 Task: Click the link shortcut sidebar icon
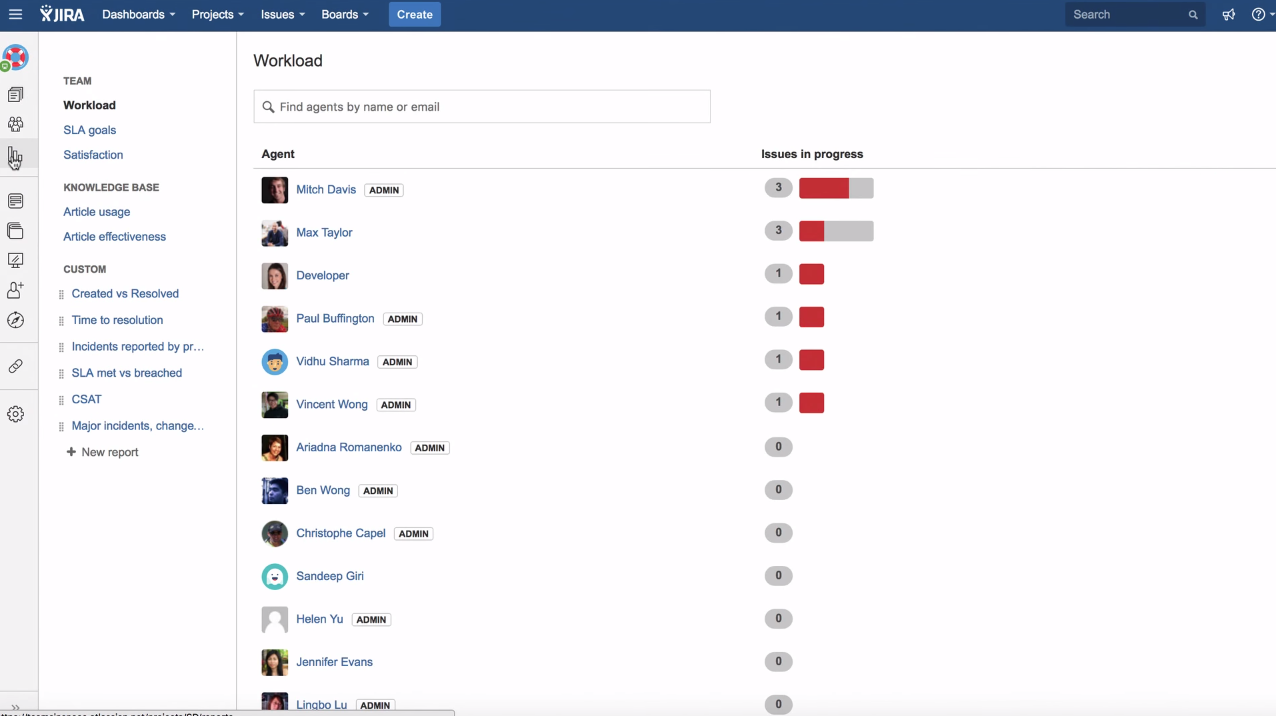coord(15,367)
